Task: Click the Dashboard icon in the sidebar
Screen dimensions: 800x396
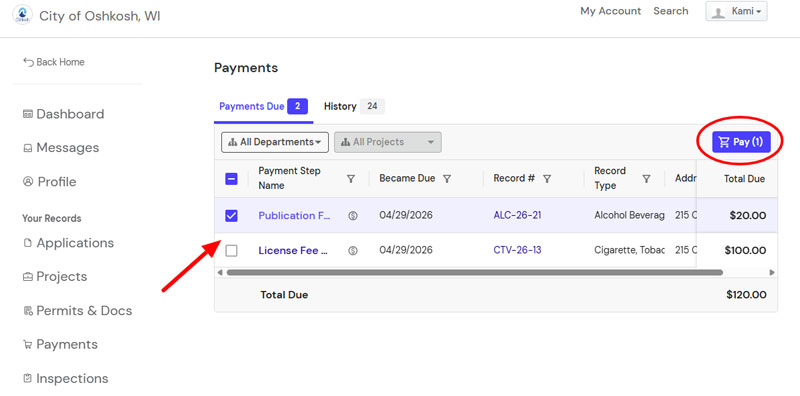Action: tap(28, 114)
